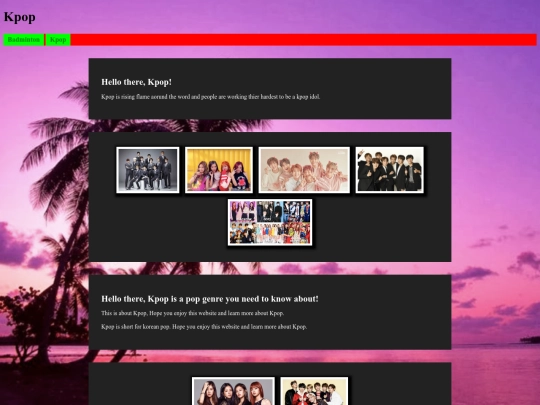Click the Kpop page title heading
The height and width of the screenshot is (405, 540).
click(x=20, y=17)
